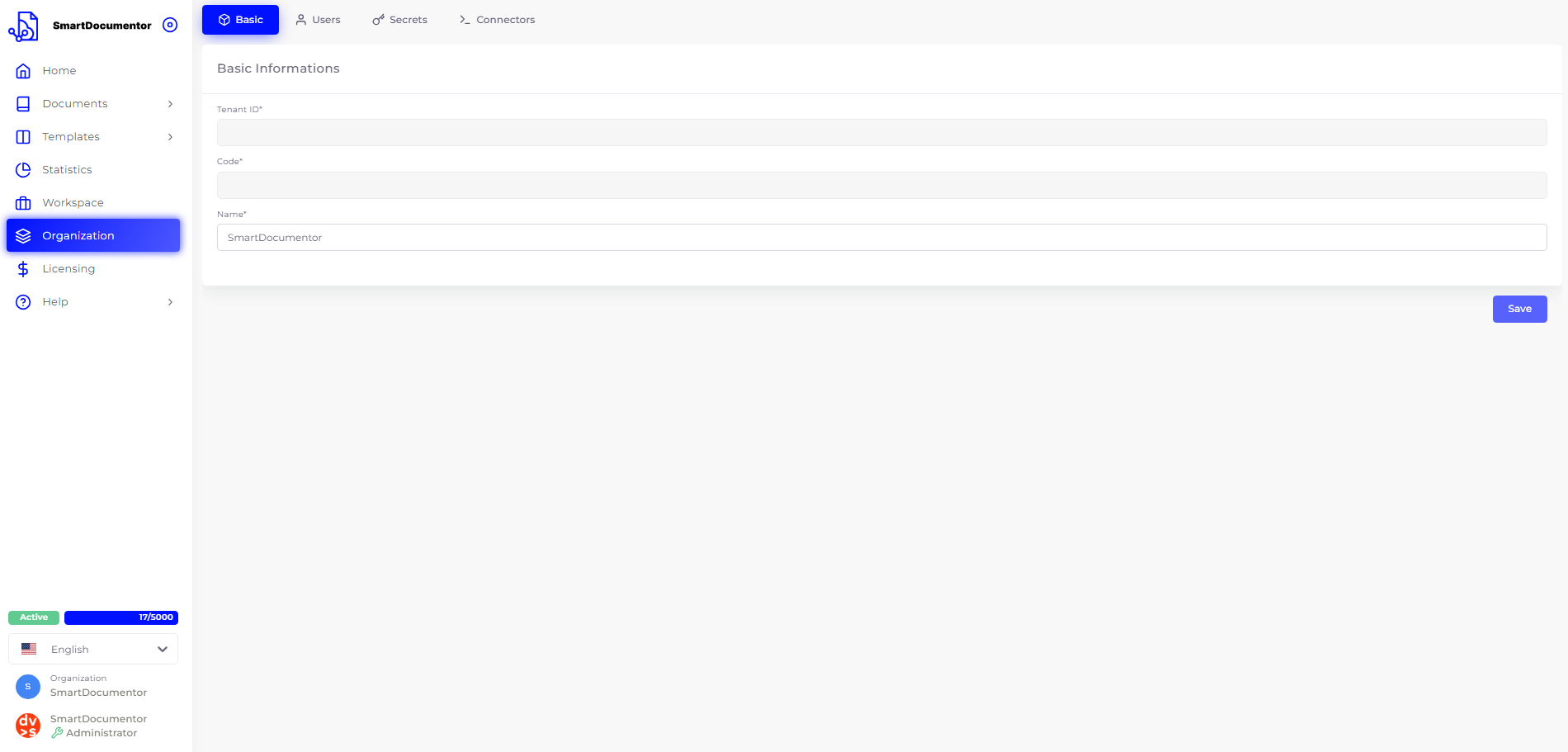
Task: Click the SmartDocumentor logo icon
Action: [x=23, y=26]
